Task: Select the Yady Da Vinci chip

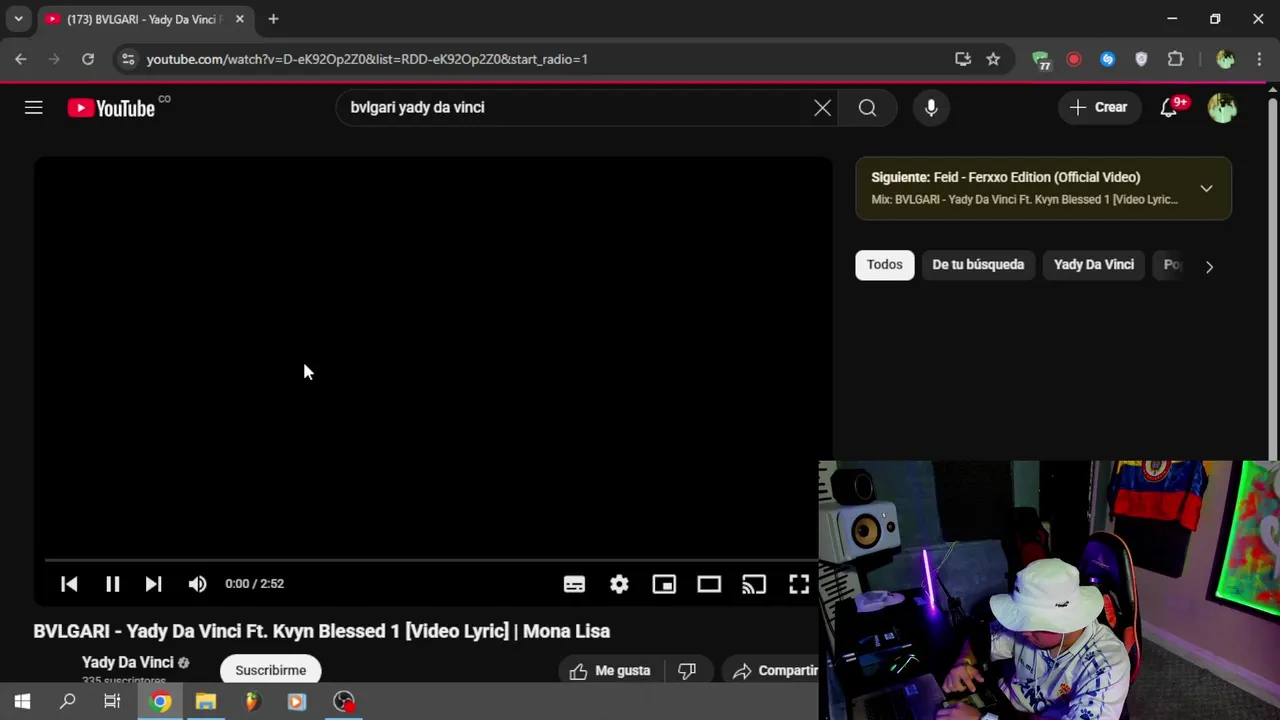Action: 1093,265
